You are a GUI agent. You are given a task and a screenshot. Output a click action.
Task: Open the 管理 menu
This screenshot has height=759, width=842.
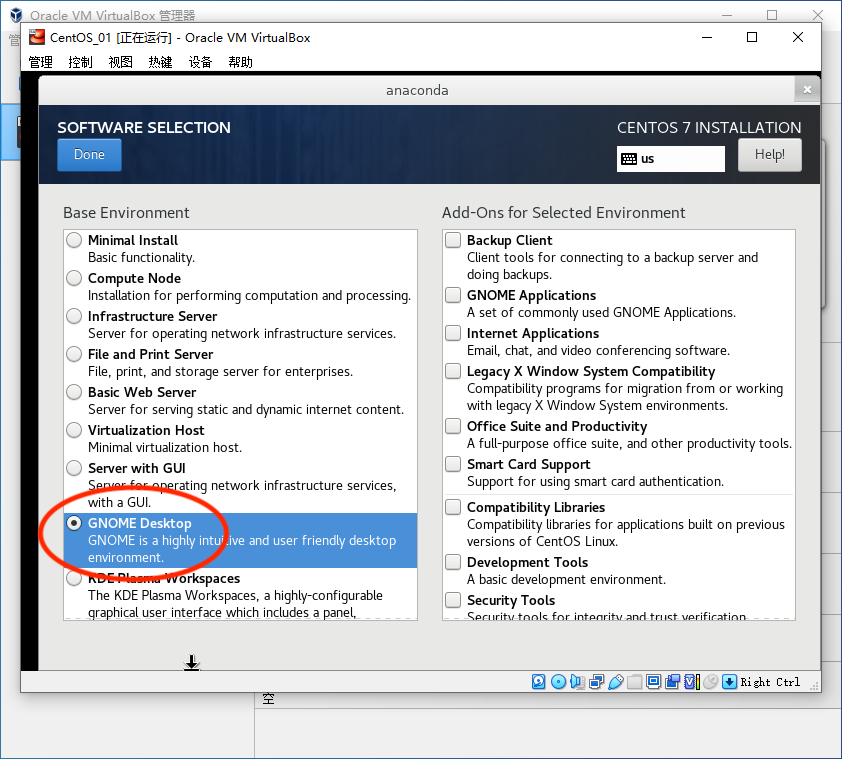pos(41,62)
